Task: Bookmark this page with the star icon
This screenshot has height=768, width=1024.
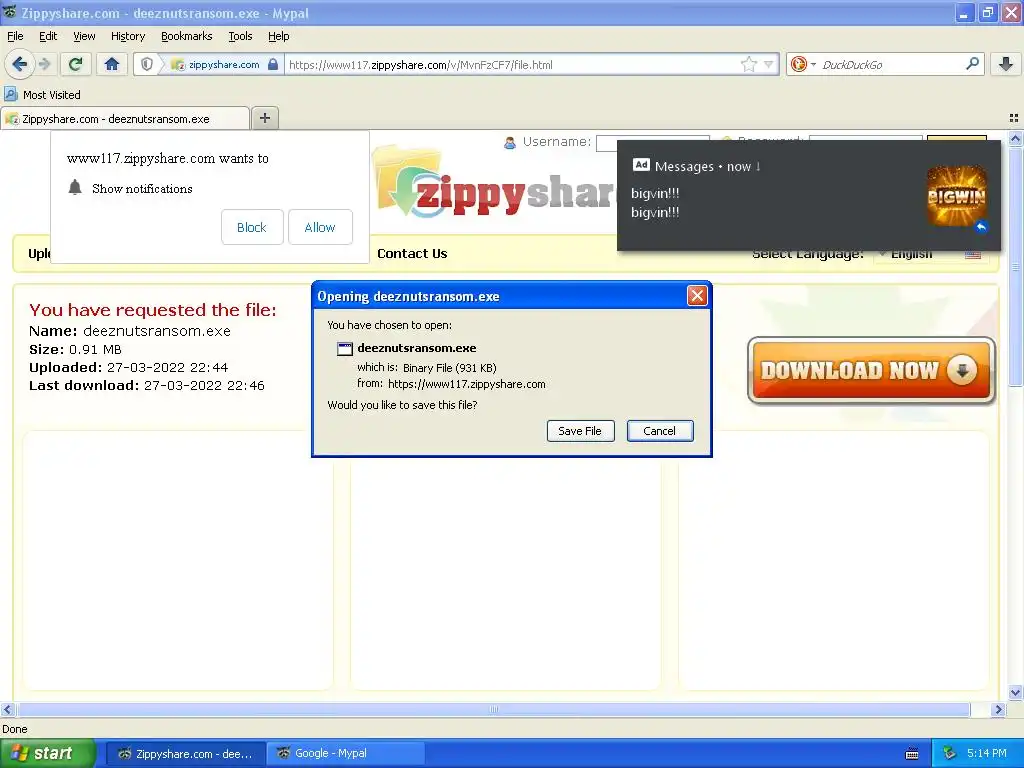Action: (x=748, y=64)
